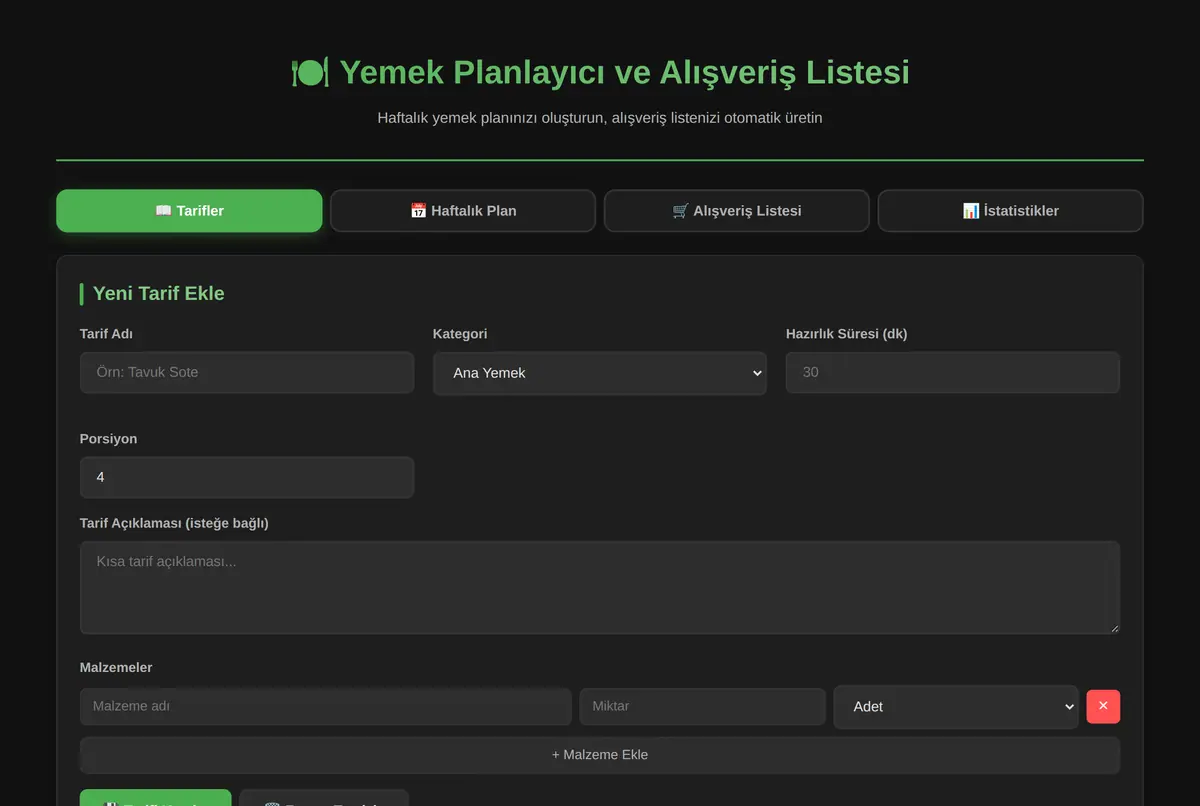Image resolution: width=1200 pixels, height=806 pixels.
Task: Click the + Malzeme Ekle button
Action: (x=600, y=755)
